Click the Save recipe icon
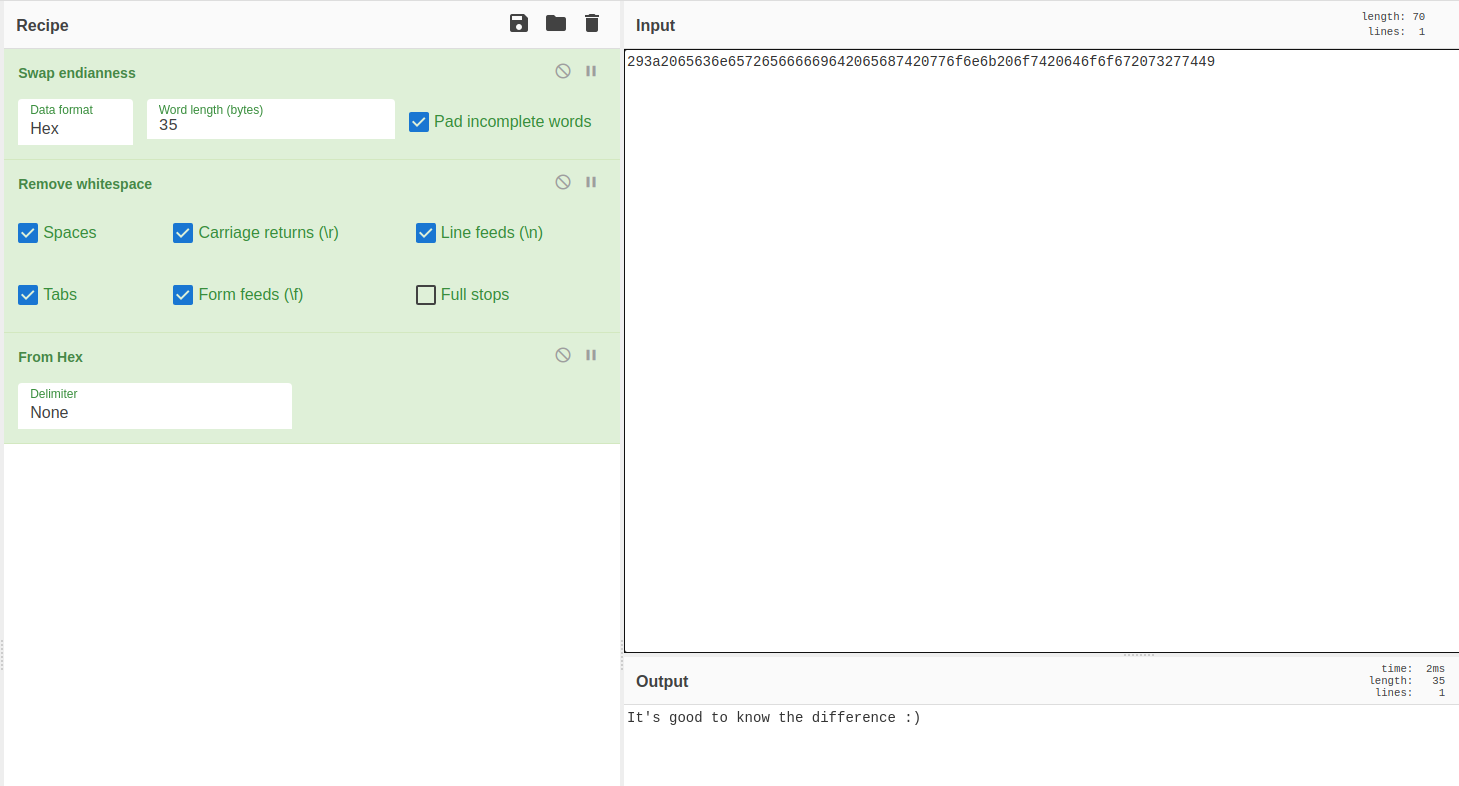Image resolution: width=1459 pixels, height=786 pixels. (519, 24)
